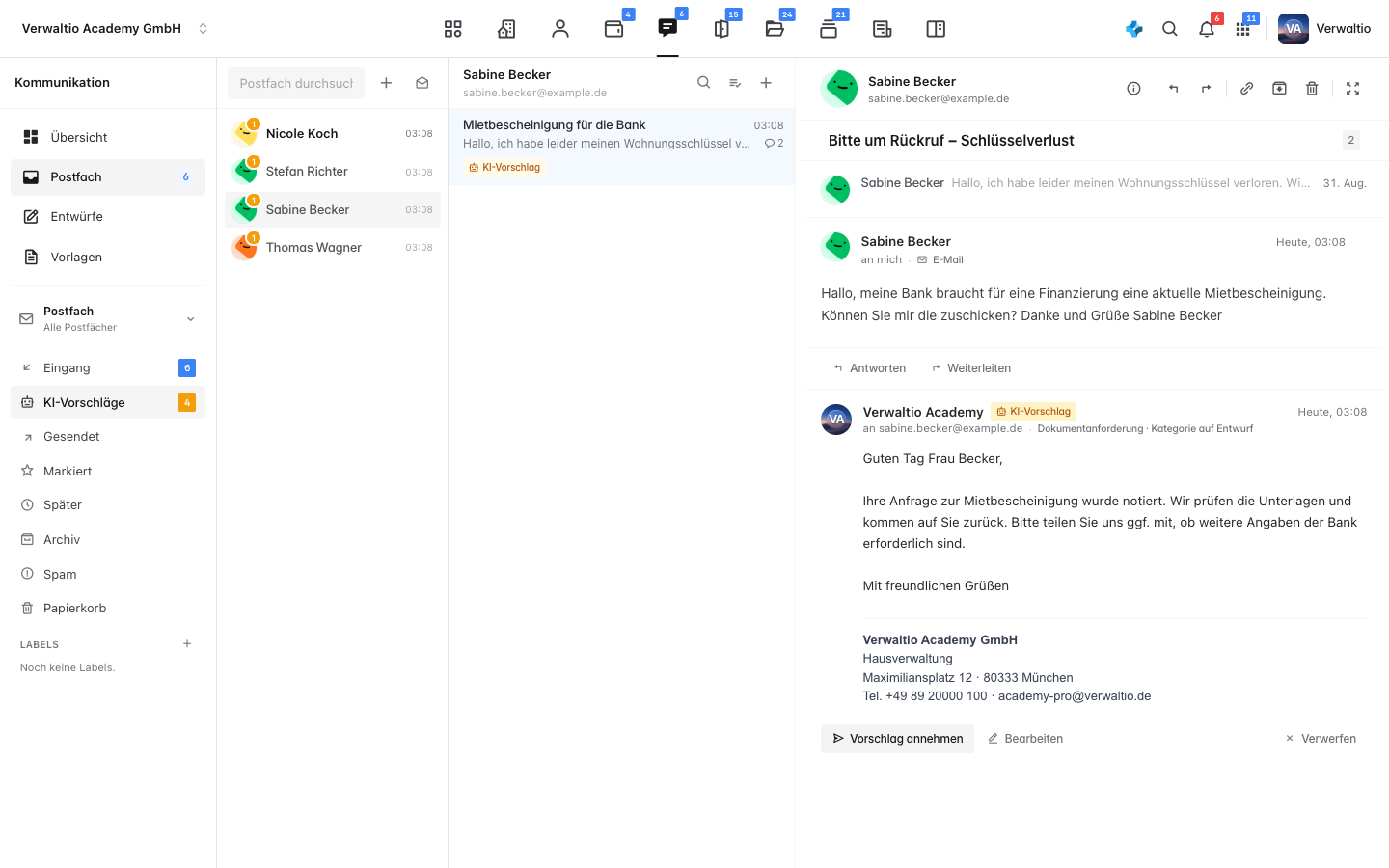Open Vorlagen in the sidebar

pos(108,258)
